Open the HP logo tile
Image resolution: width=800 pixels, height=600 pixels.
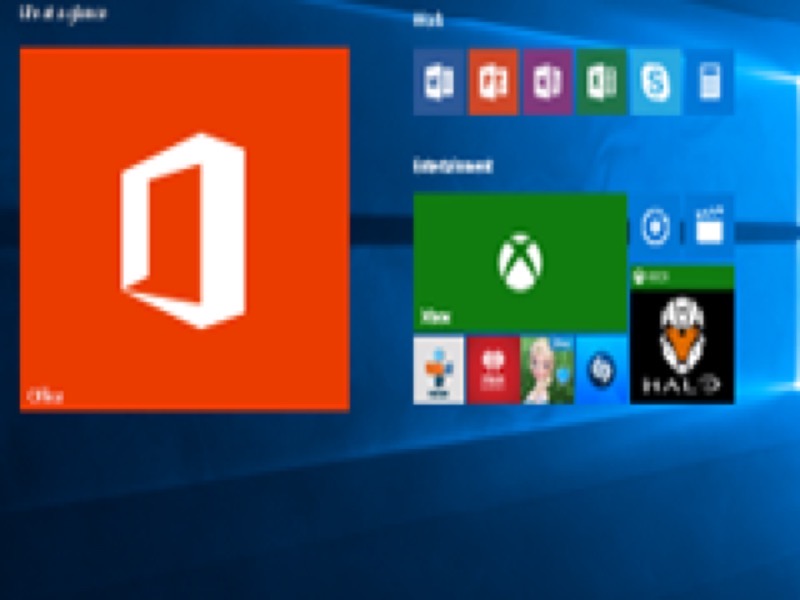click(x=601, y=370)
